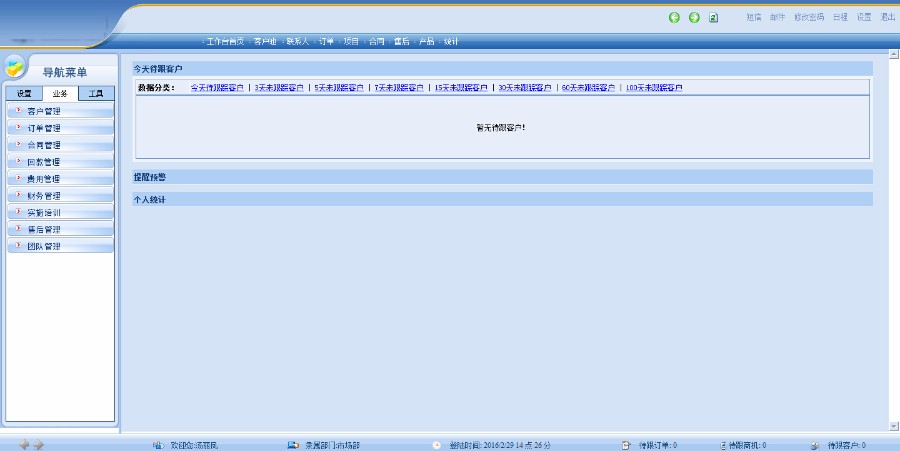Open 项目 in the top menu
The height and width of the screenshot is (451, 900).
(351, 41)
